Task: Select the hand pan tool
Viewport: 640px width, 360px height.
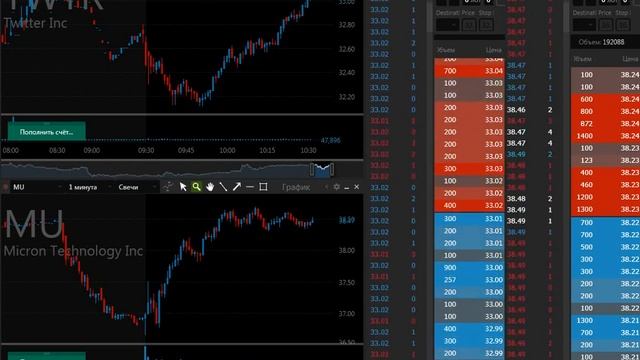Action: pos(210,187)
